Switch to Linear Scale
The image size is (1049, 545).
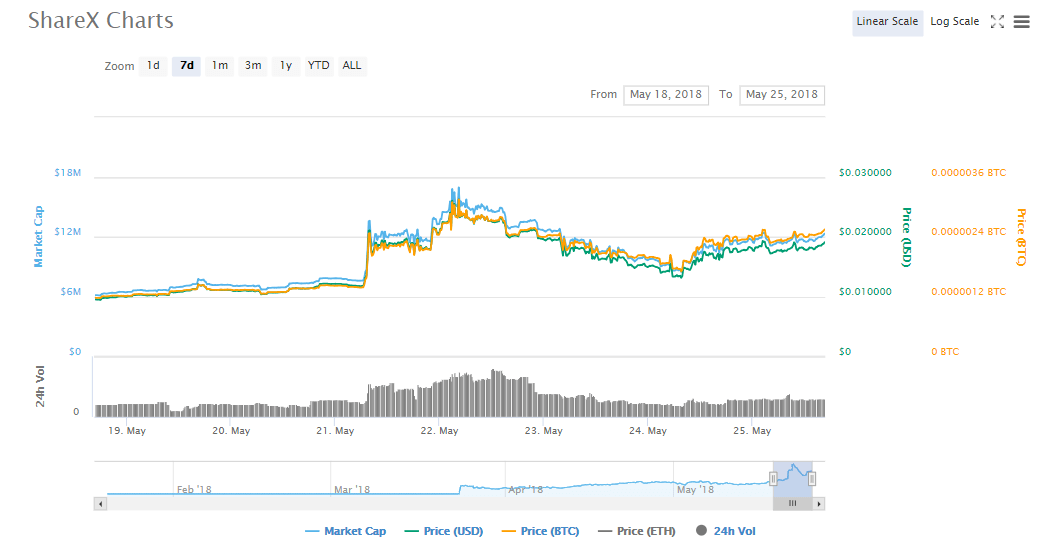(887, 22)
